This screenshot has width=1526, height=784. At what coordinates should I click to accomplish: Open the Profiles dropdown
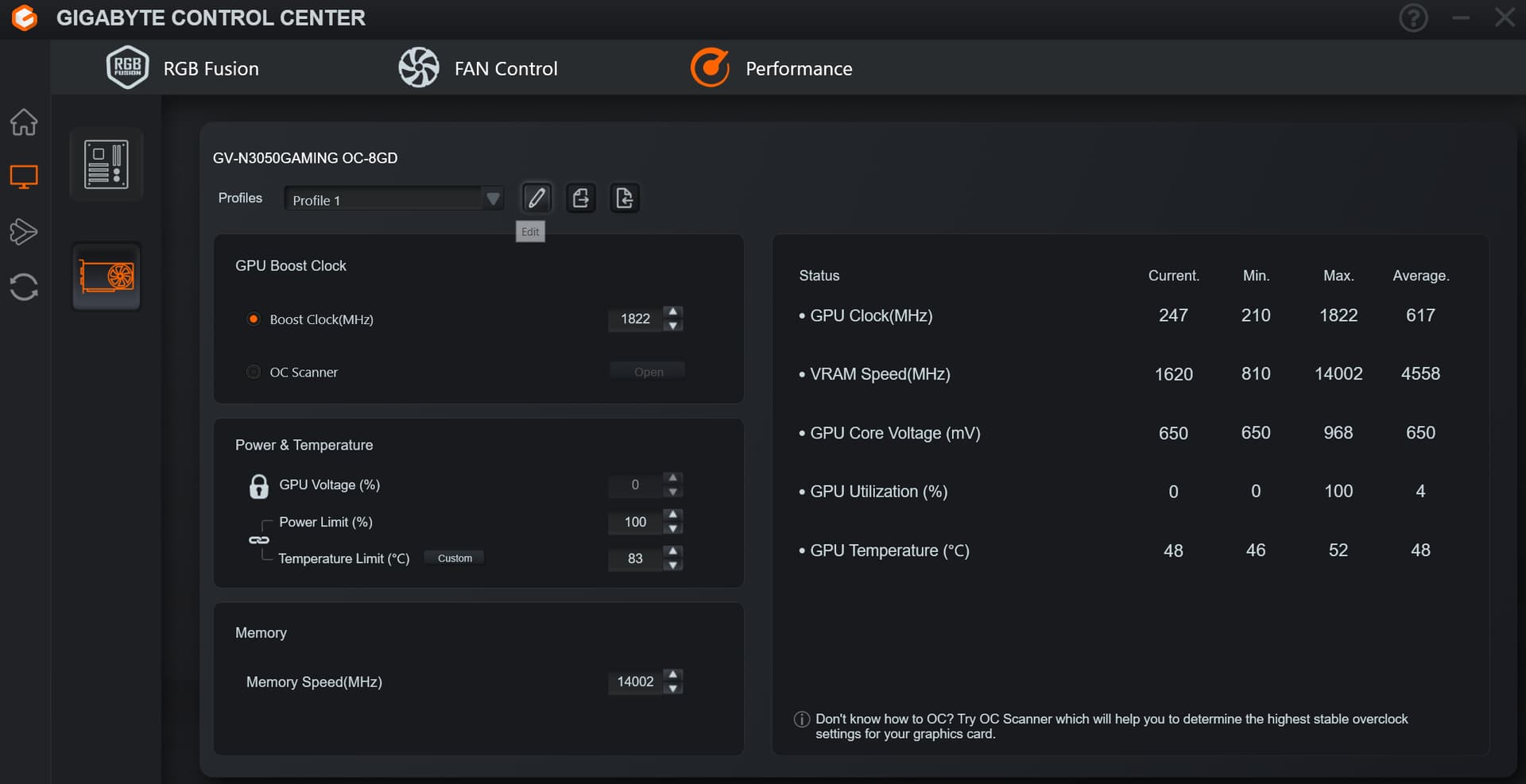pos(393,199)
